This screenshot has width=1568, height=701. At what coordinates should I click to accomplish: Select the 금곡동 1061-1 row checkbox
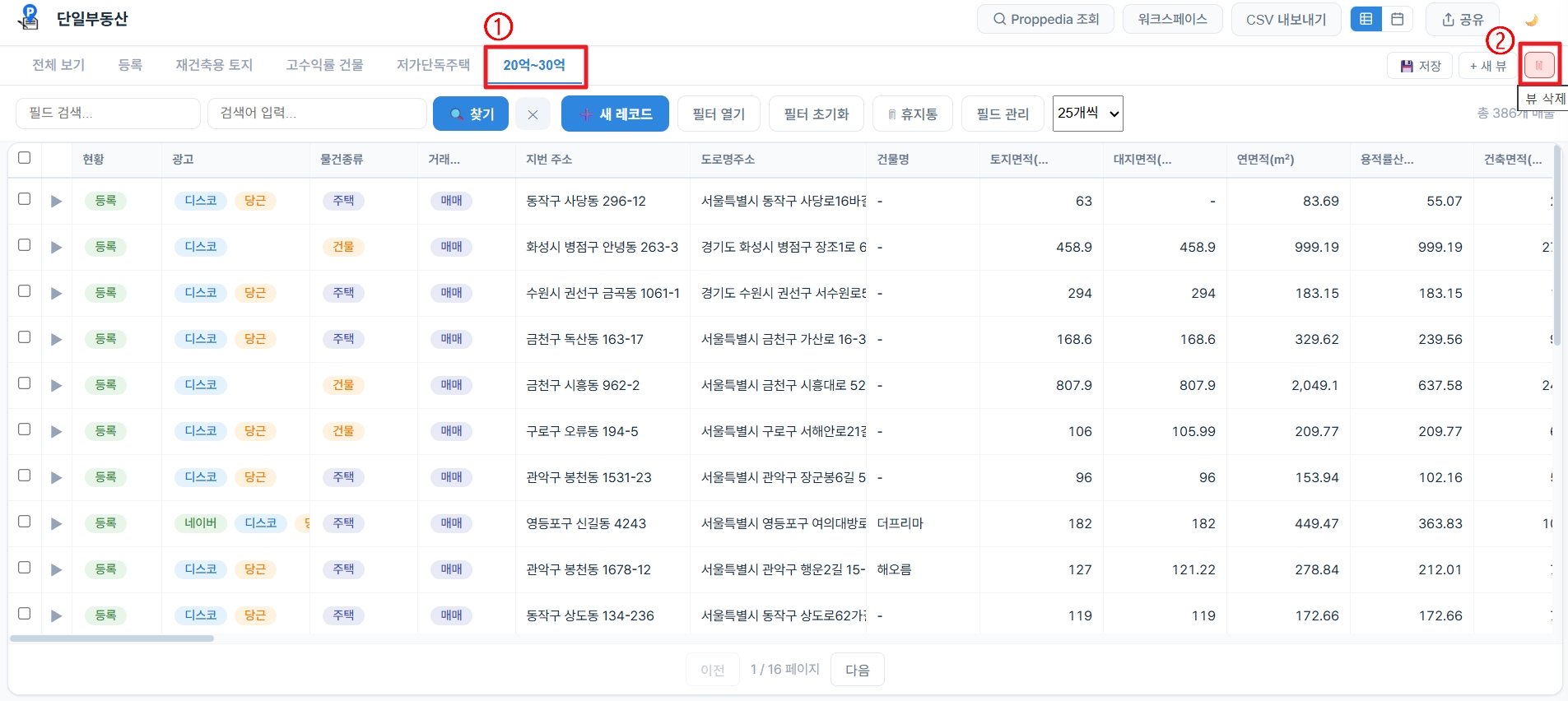(x=25, y=291)
